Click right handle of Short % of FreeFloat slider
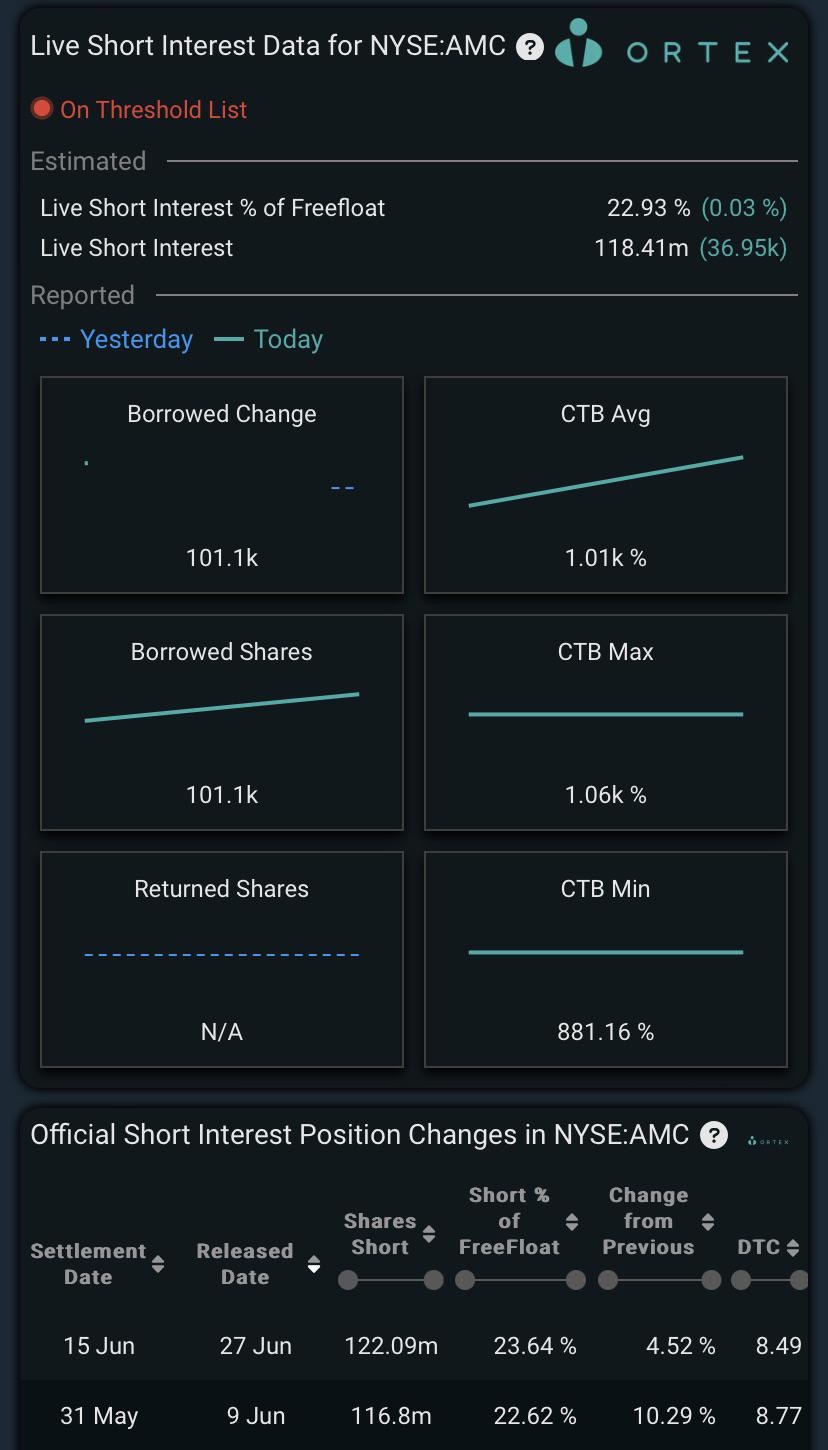Image resolution: width=828 pixels, height=1450 pixels. 575,1280
